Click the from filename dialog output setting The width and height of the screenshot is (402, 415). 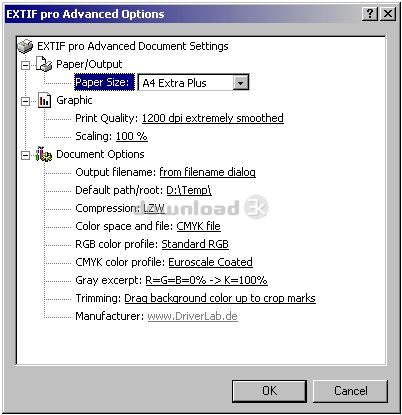click(x=207, y=172)
